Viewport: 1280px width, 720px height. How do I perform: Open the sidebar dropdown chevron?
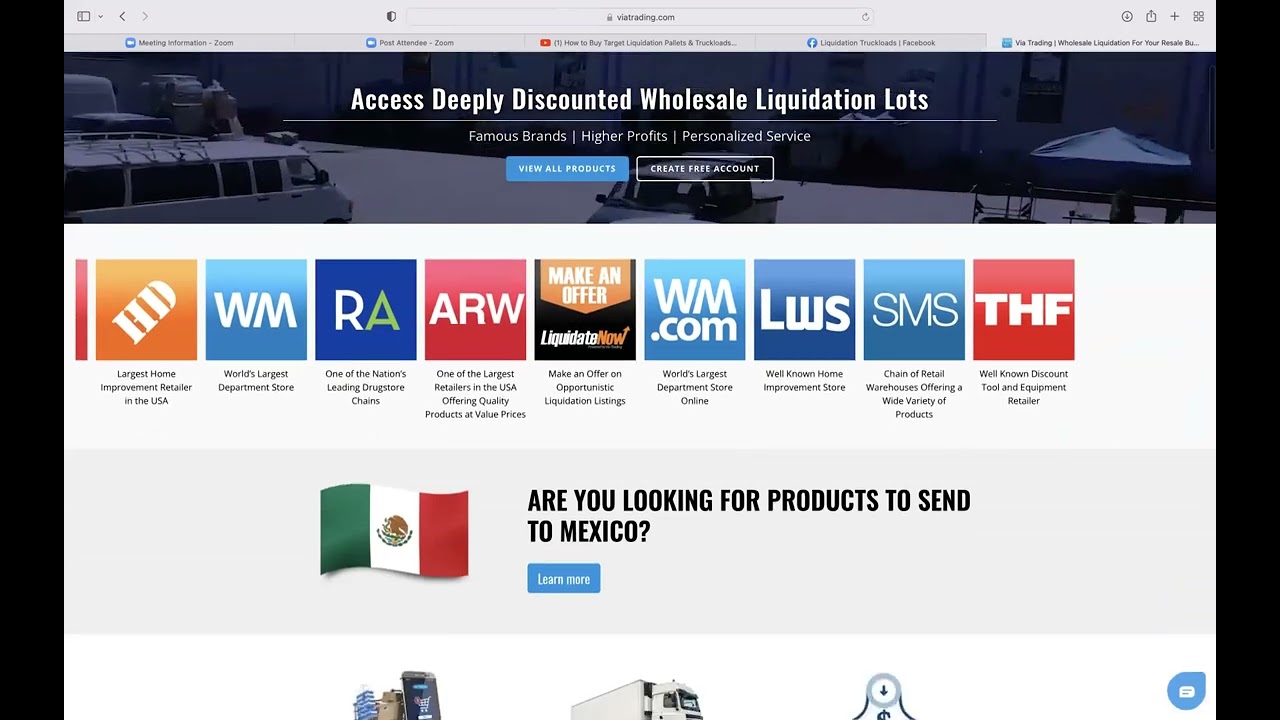pyautogui.click(x=100, y=17)
